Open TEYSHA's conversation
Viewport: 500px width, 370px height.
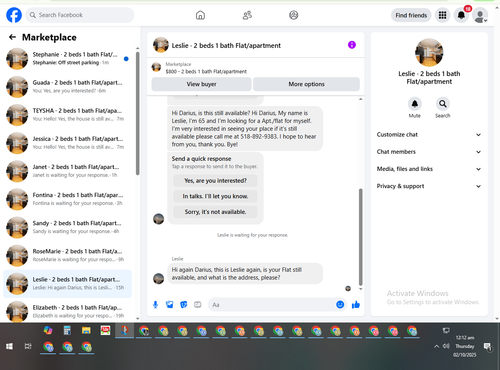[x=67, y=115]
